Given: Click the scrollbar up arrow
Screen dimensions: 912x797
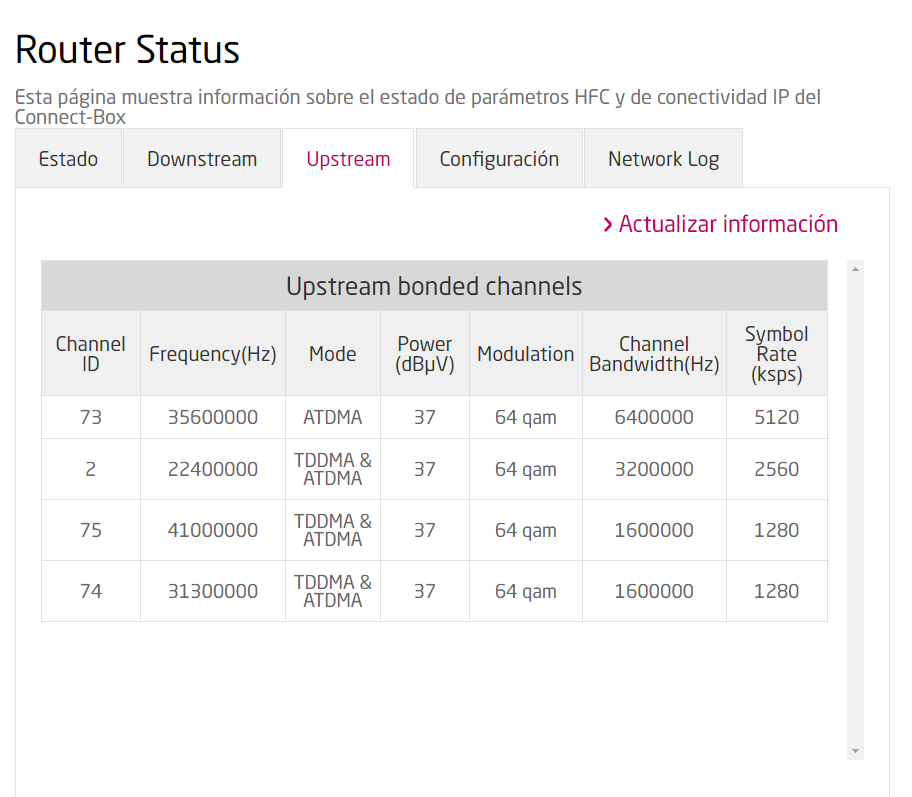Looking at the screenshot, I should [855, 269].
